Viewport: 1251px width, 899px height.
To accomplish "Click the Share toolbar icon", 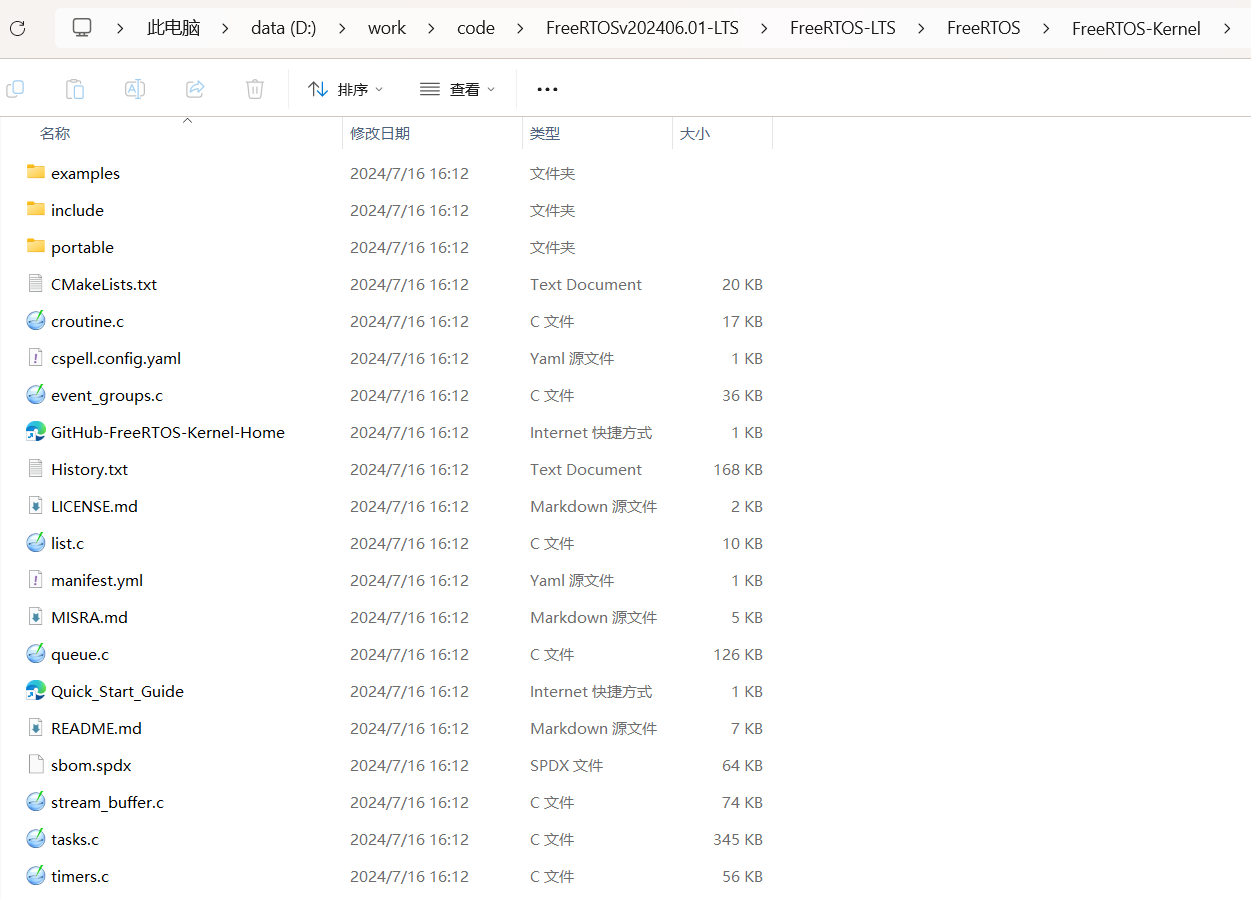I will click(x=195, y=89).
